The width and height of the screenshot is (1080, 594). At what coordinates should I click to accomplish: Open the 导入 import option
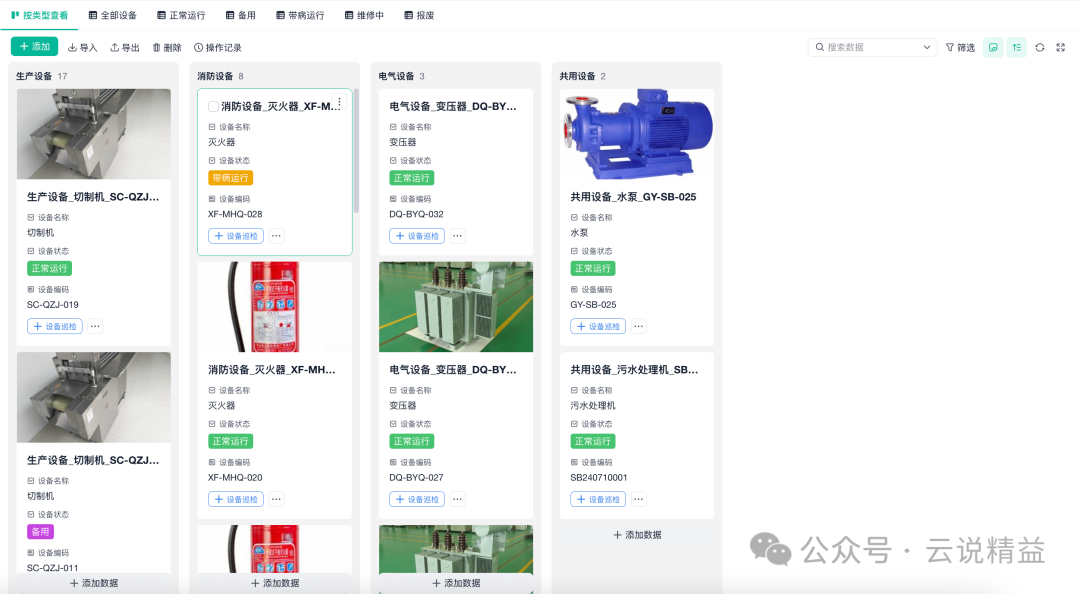[x=82, y=48]
